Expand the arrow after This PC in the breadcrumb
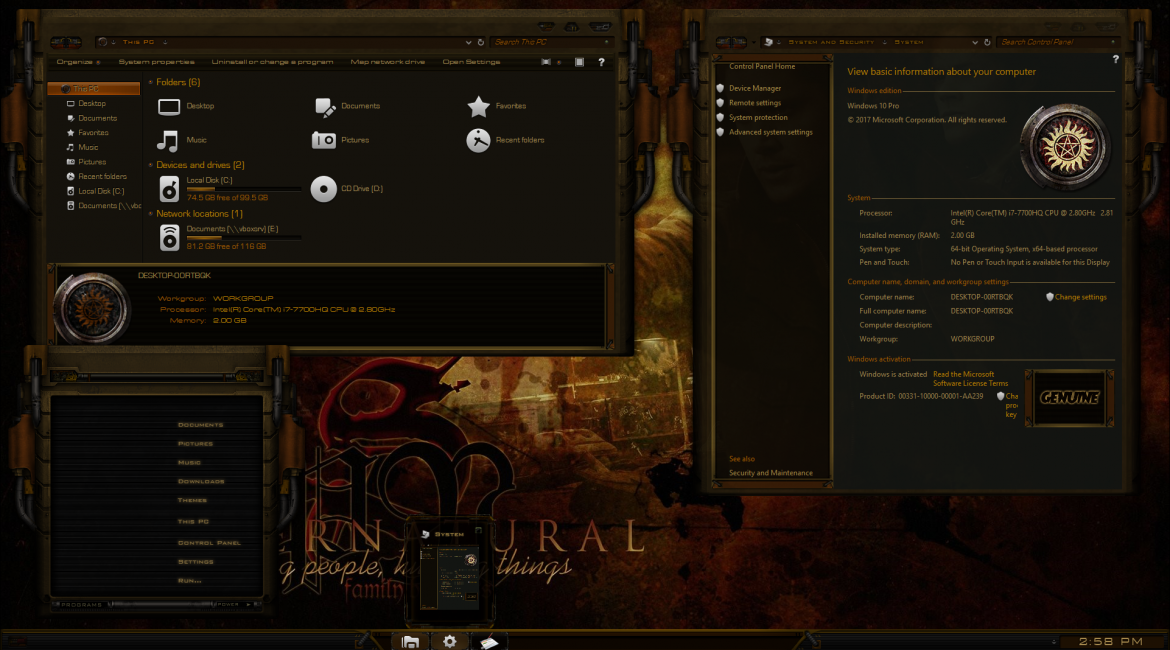1170x650 pixels. (165, 43)
